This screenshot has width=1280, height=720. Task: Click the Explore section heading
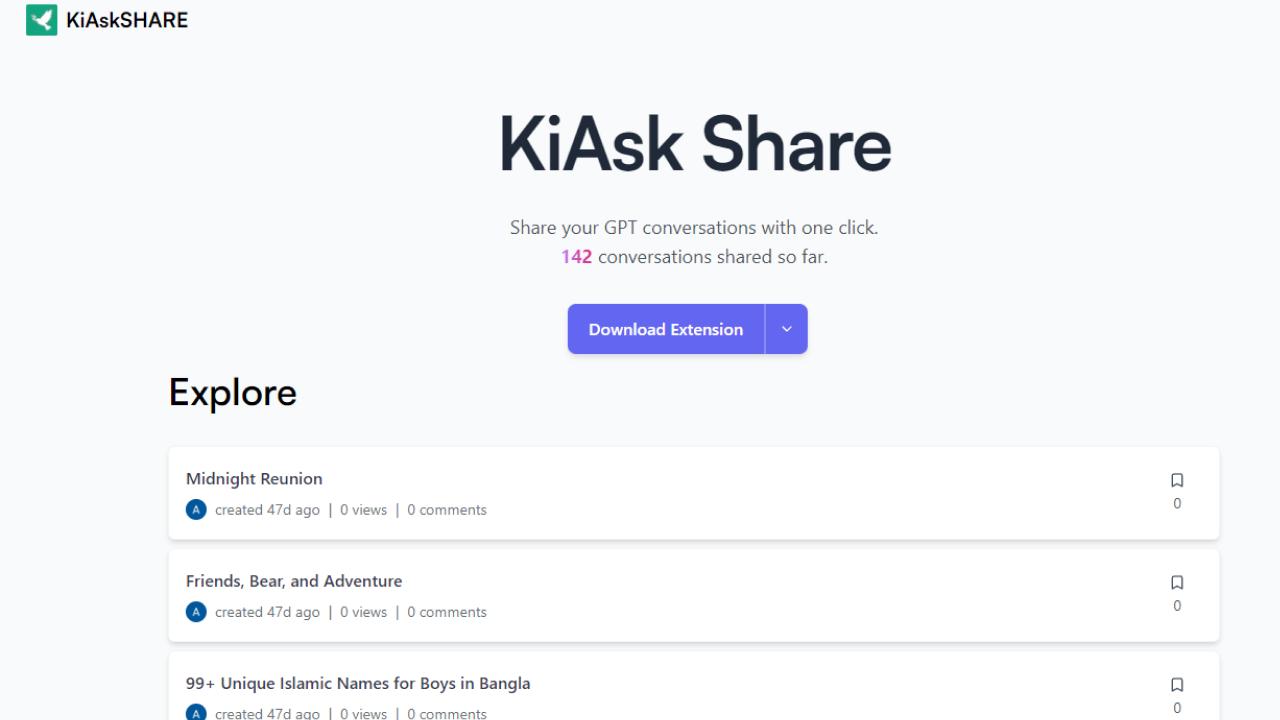(233, 393)
